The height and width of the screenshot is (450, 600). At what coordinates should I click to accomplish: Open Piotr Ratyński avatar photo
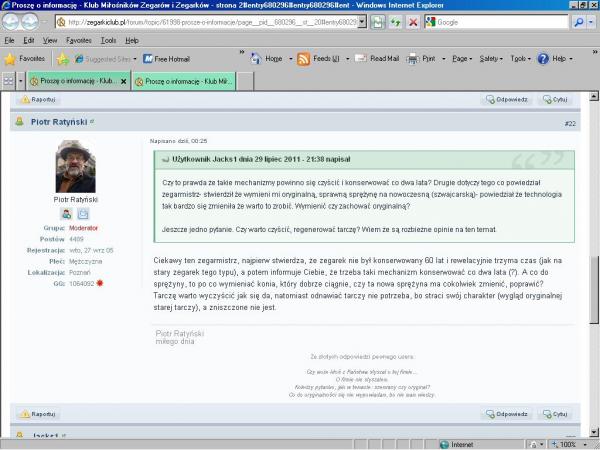75,166
